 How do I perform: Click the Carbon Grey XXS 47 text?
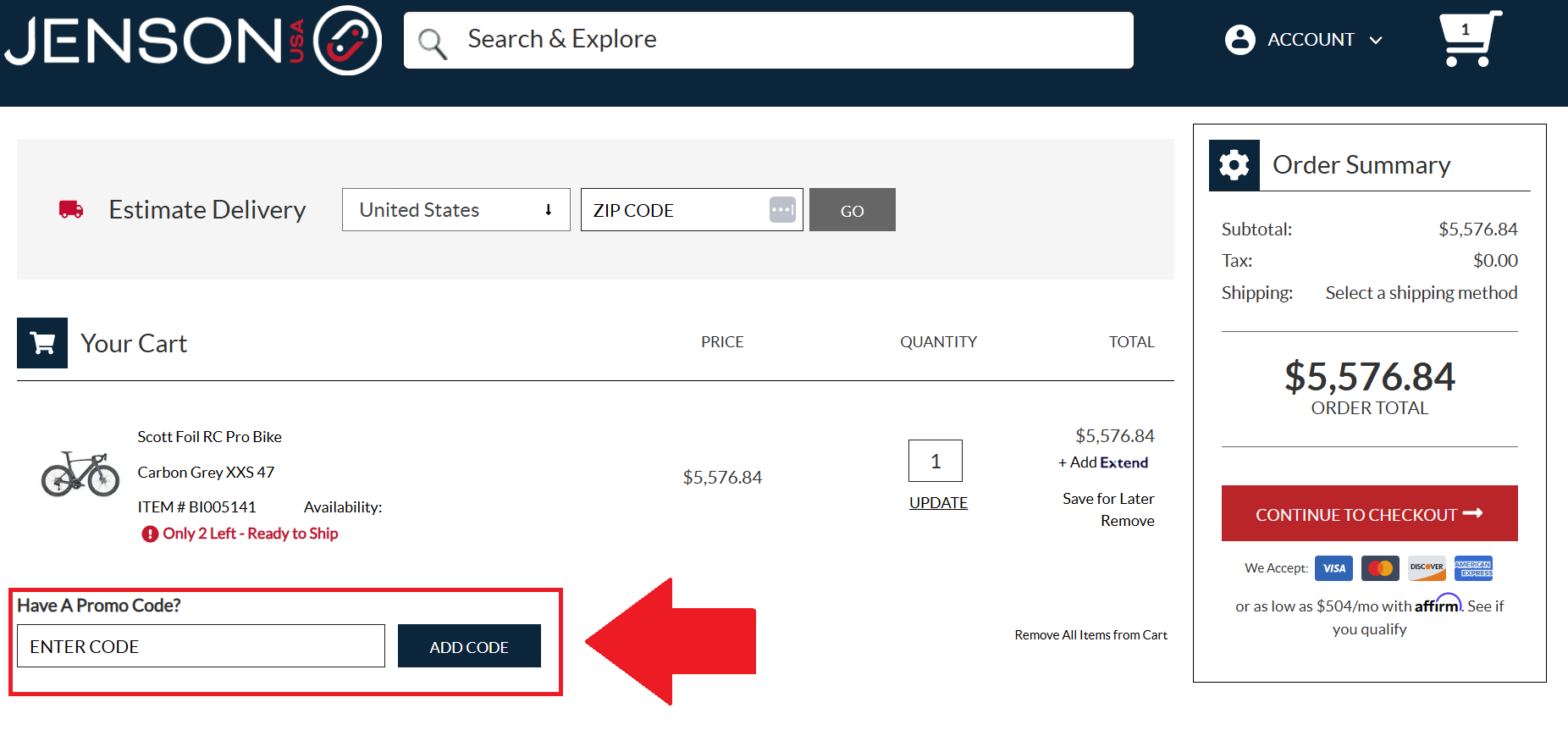click(207, 473)
